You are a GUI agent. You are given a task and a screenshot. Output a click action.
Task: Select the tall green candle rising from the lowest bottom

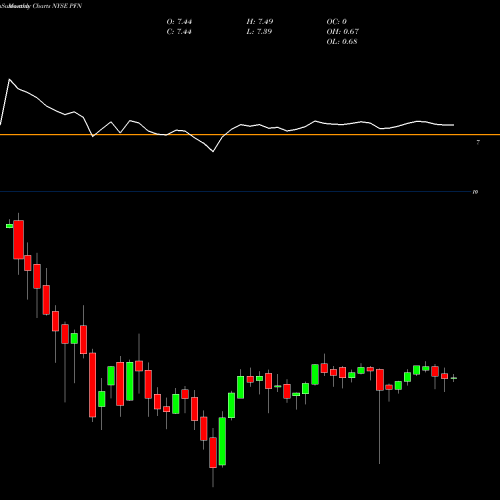222,441
